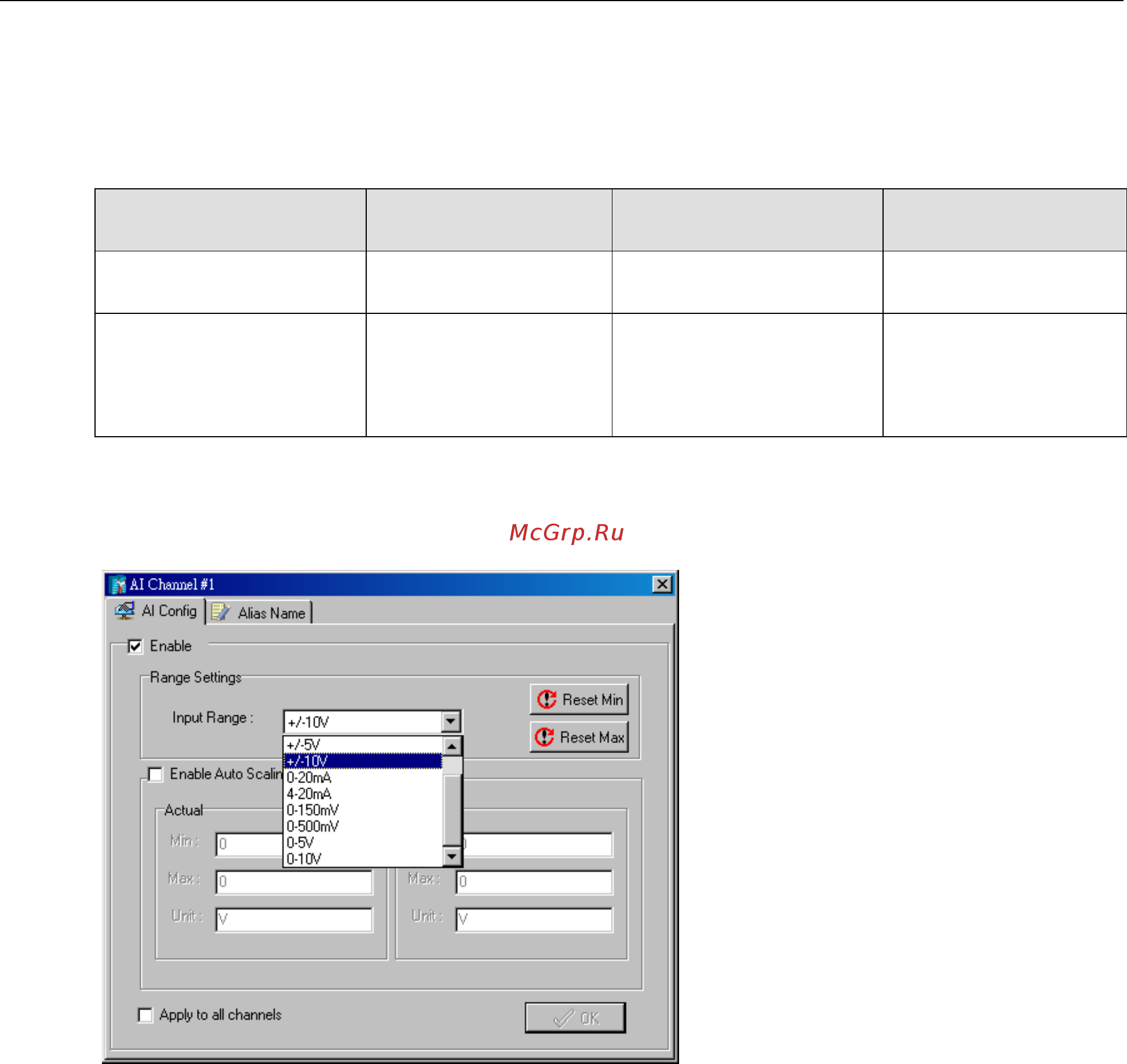The width and height of the screenshot is (1127, 1064).
Task: Close the AI Channel #1 dialog
Action: (x=662, y=584)
